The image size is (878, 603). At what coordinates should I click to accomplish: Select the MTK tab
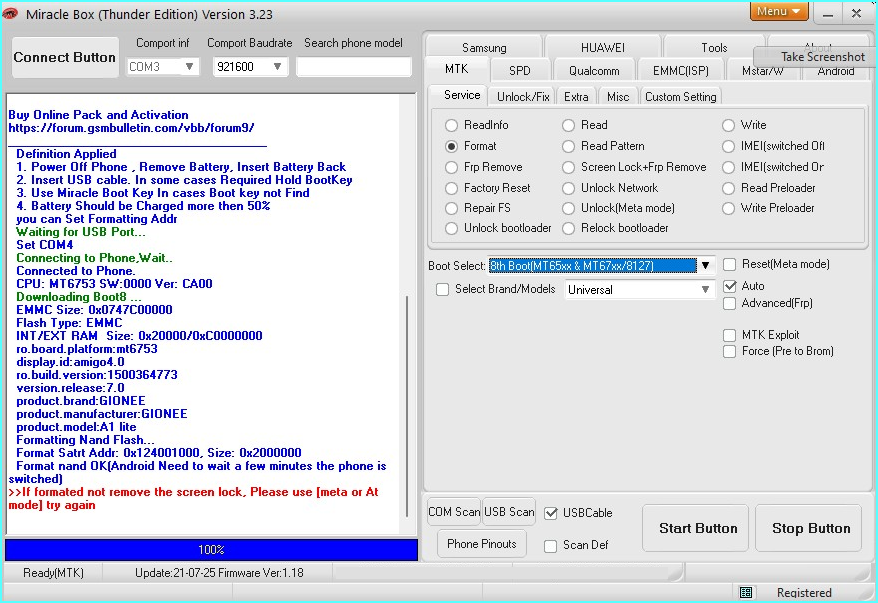[x=456, y=69]
